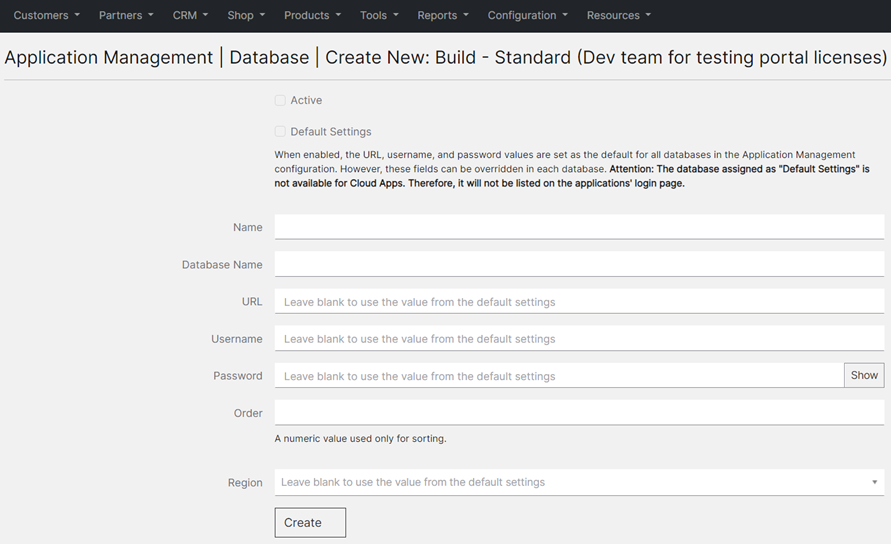
Task: Open the Shop dropdown menu
Action: [x=246, y=15]
